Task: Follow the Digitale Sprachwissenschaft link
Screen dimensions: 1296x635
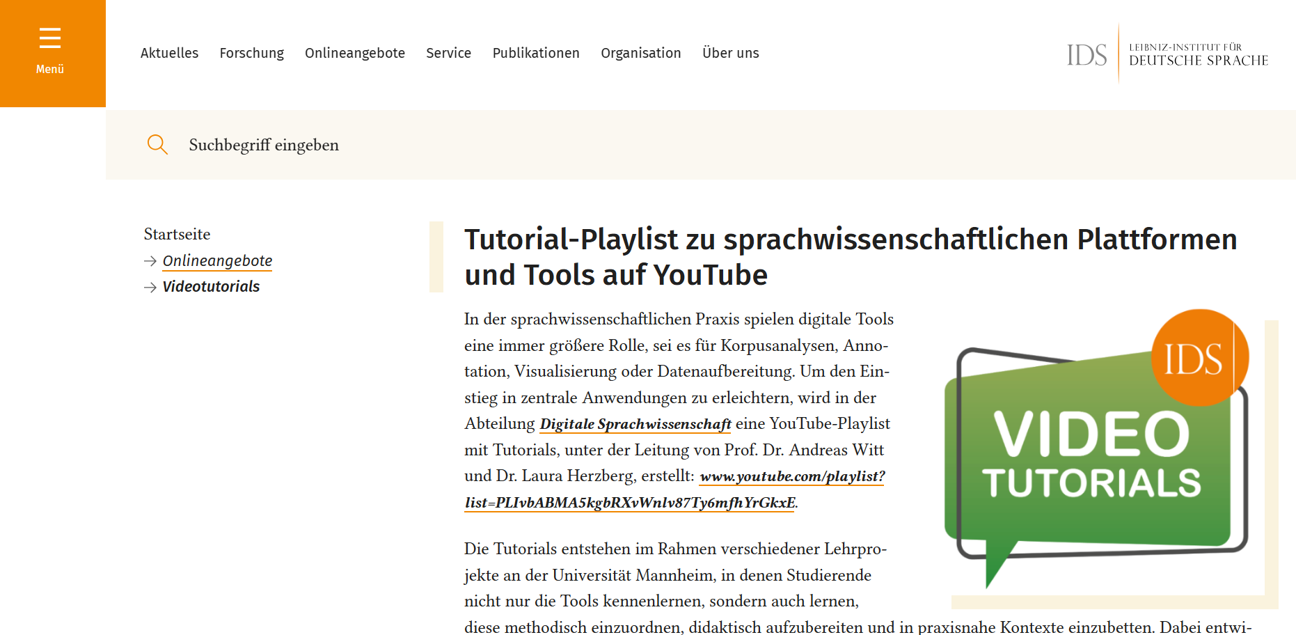Action: 634,423
